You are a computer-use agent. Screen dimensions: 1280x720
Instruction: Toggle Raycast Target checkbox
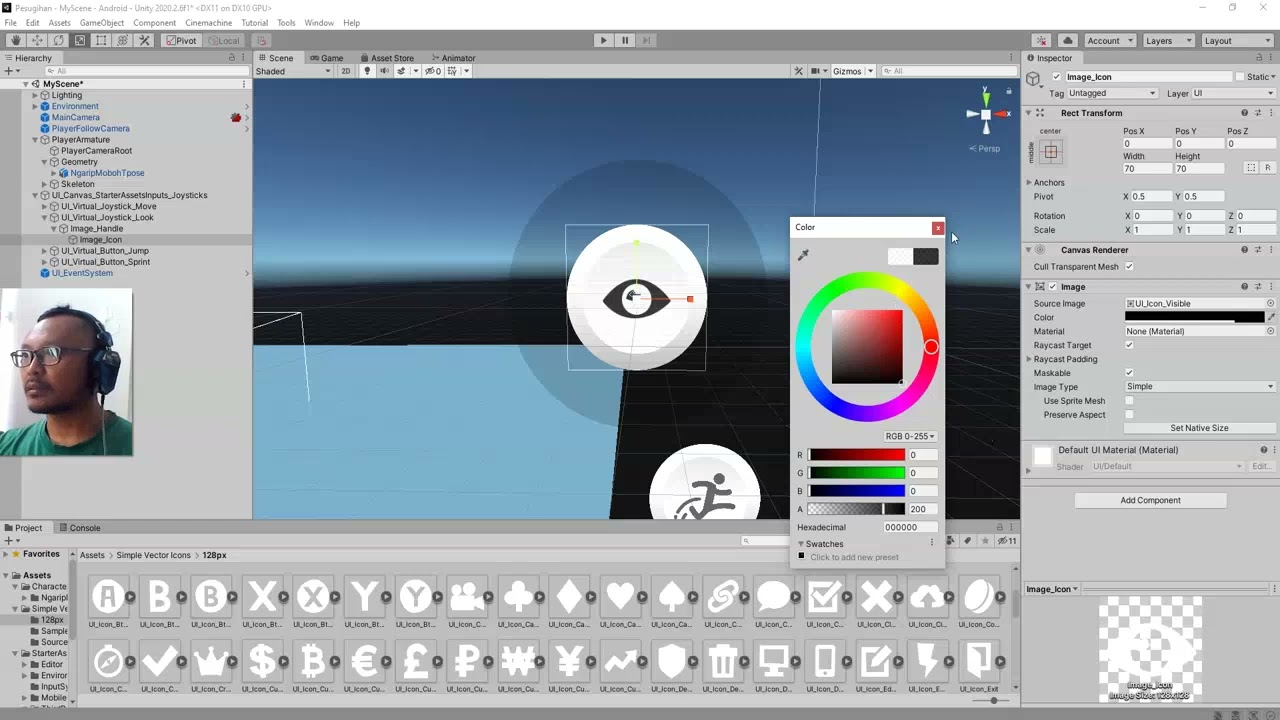(1129, 345)
